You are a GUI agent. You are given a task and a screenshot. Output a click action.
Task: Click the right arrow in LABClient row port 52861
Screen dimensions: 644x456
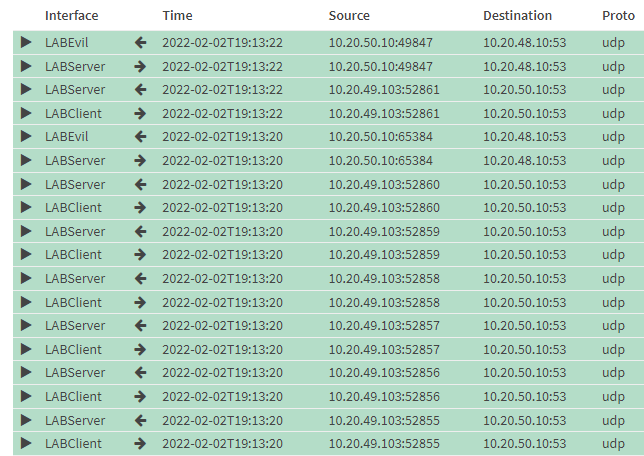click(x=140, y=113)
